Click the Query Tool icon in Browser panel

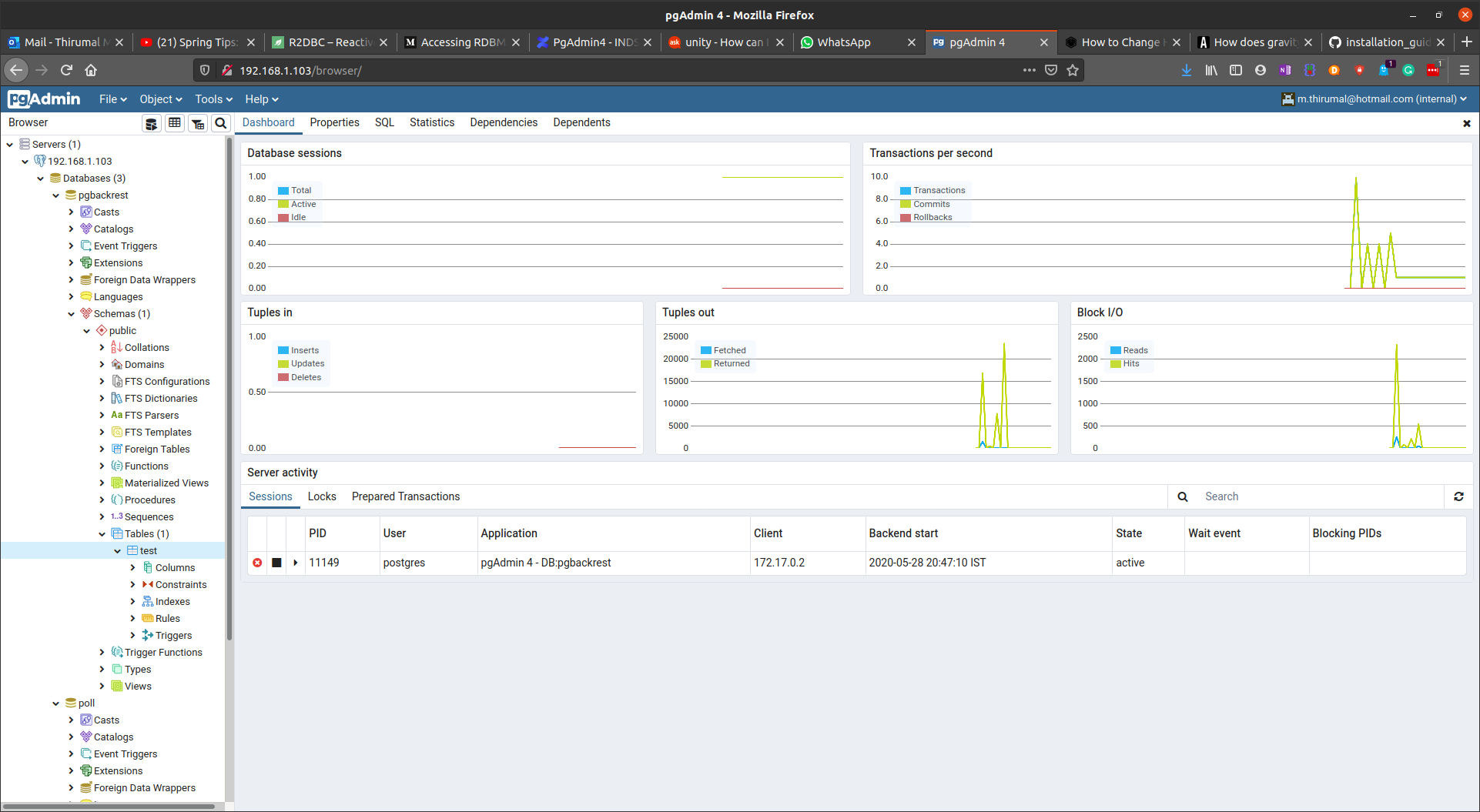(x=152, y=123)
